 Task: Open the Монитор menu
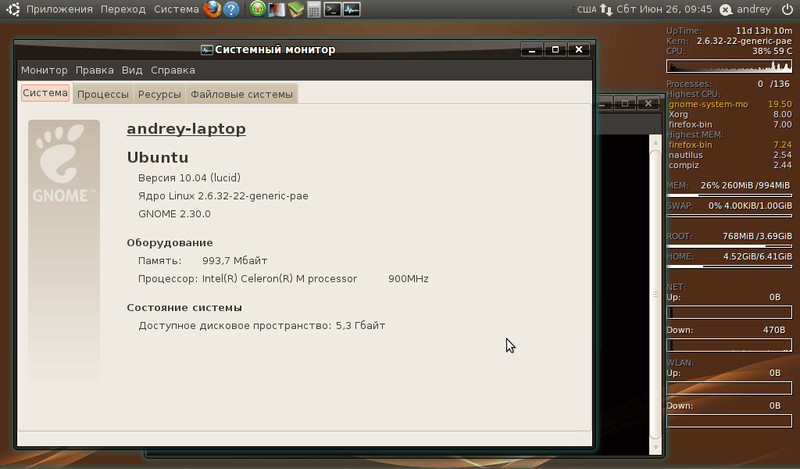tap(44, 70)
